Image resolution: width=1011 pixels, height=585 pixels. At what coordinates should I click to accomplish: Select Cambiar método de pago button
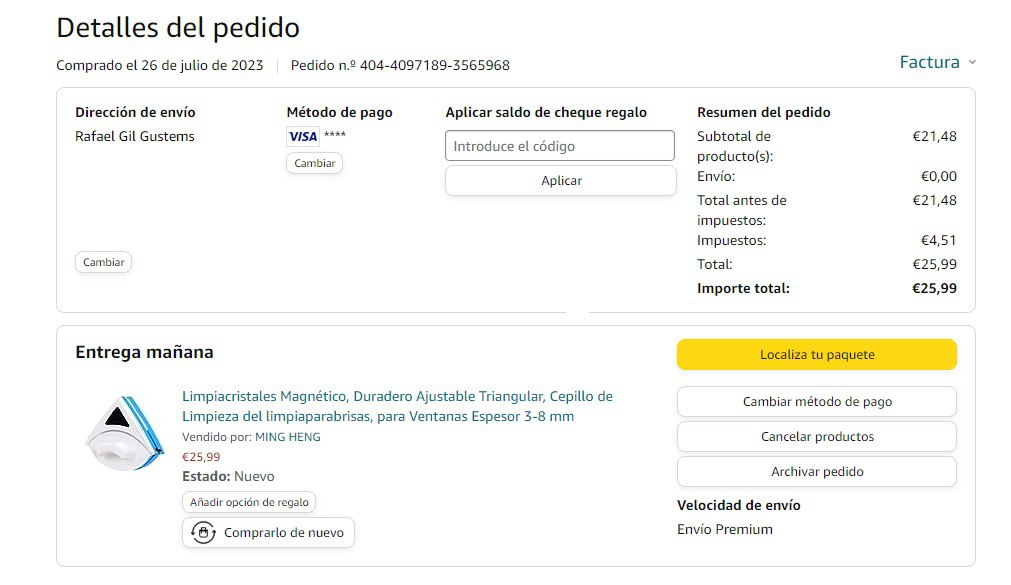coord(817,402)
